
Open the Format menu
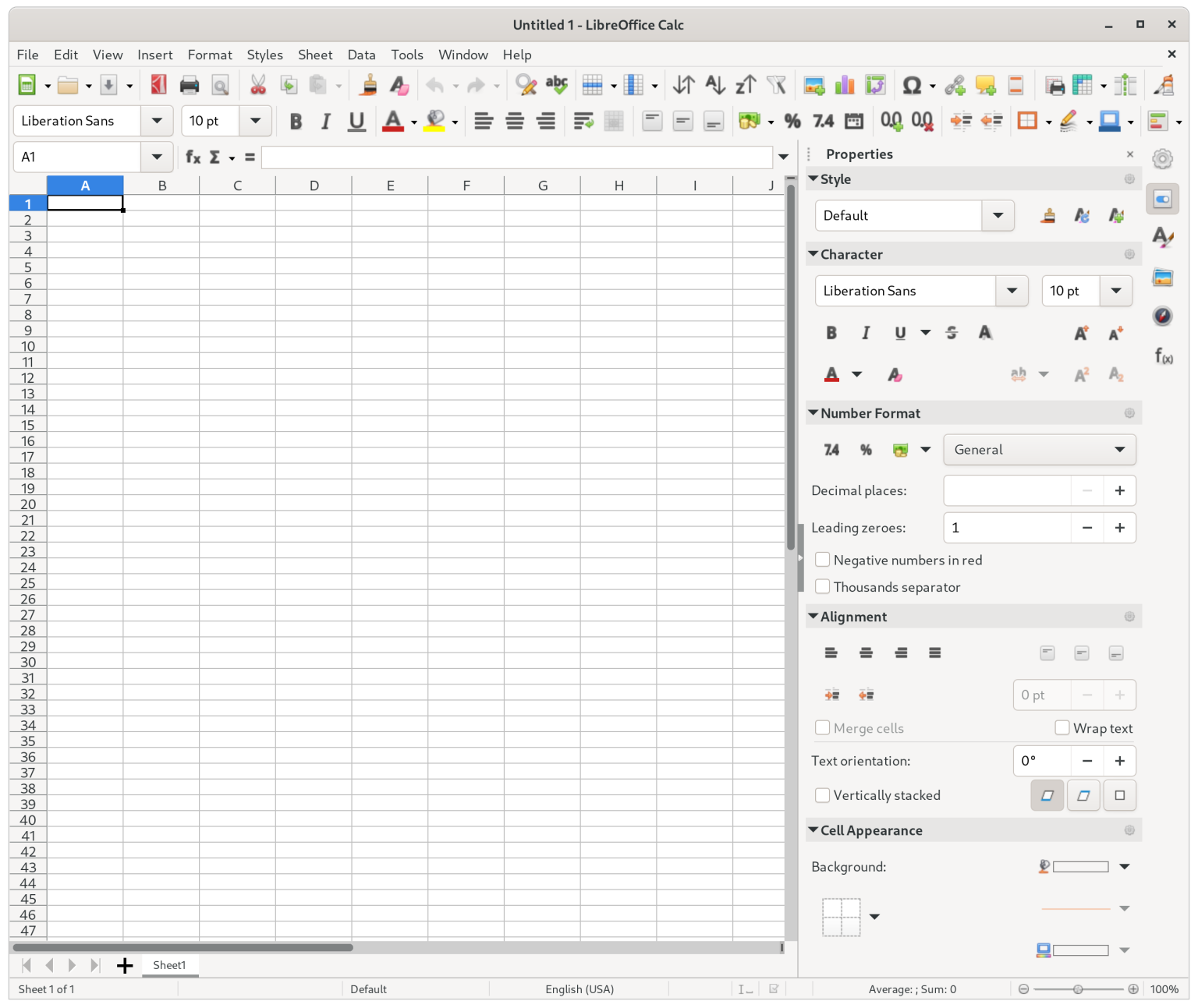pos(209,55)
